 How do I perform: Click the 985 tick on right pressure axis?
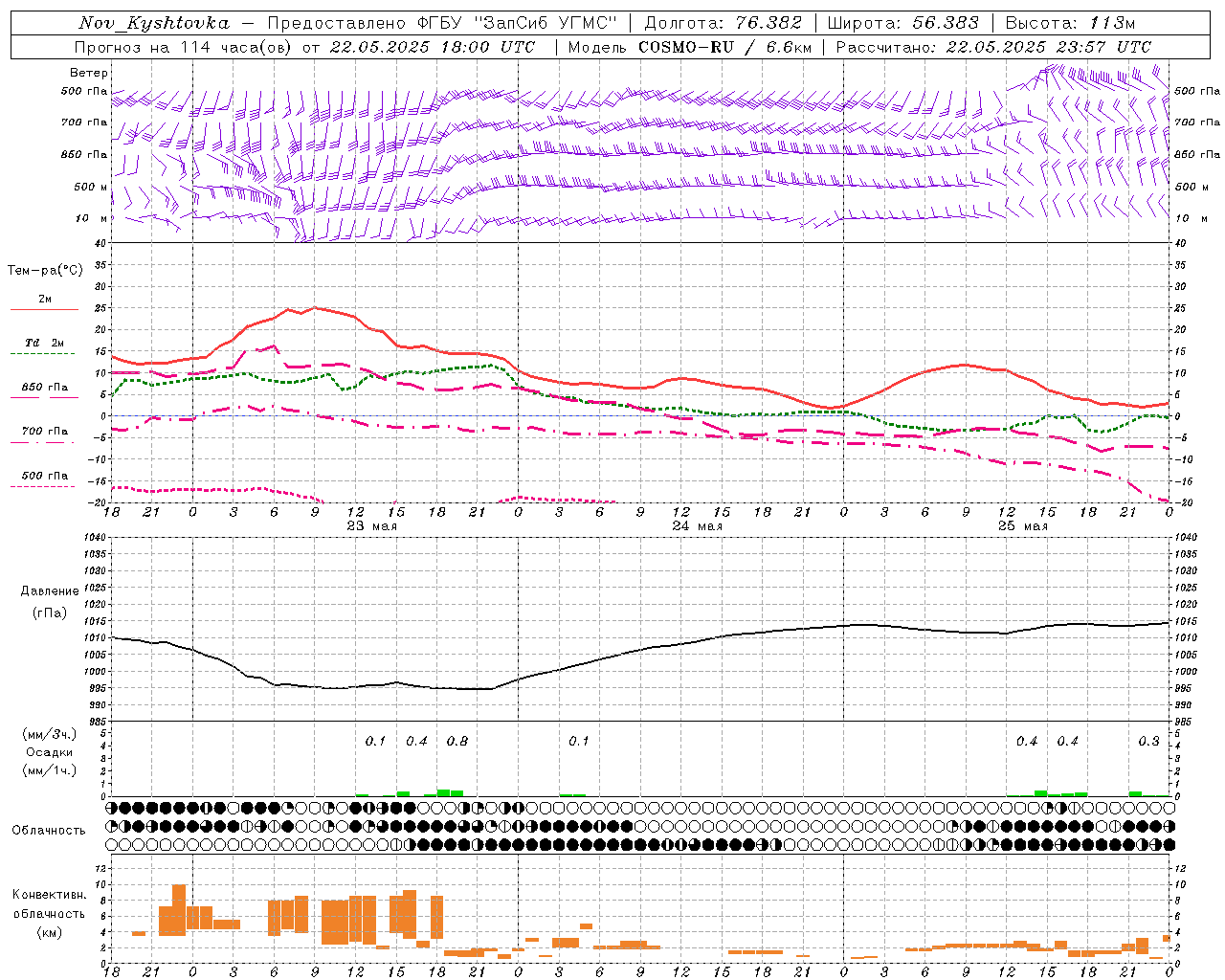click(x=1184, y=722)
